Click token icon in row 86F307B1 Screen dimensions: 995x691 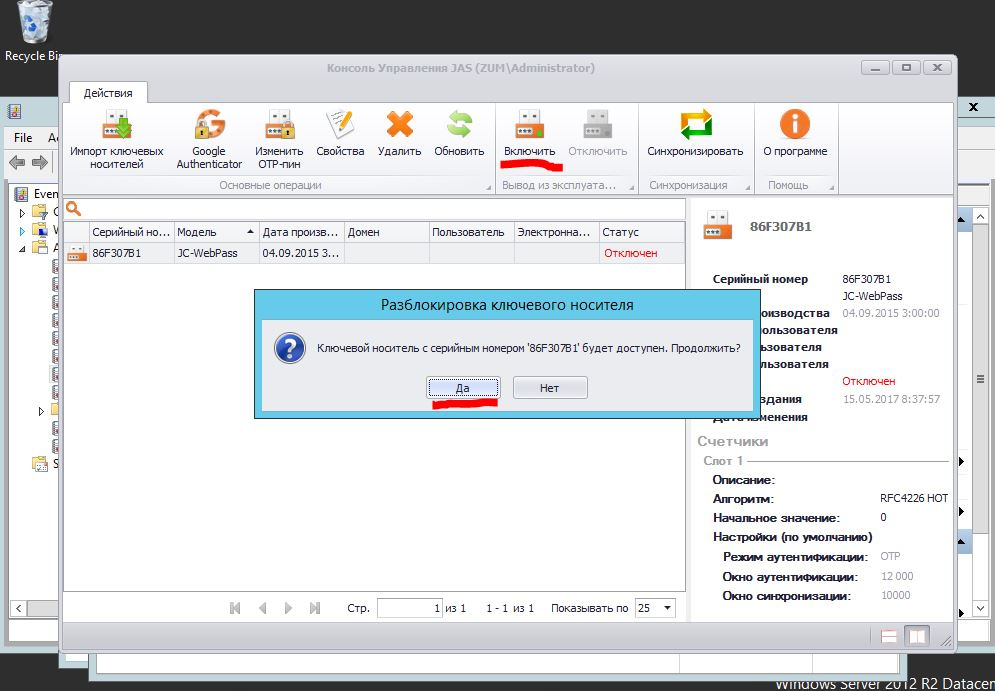(x=77, y=253)
